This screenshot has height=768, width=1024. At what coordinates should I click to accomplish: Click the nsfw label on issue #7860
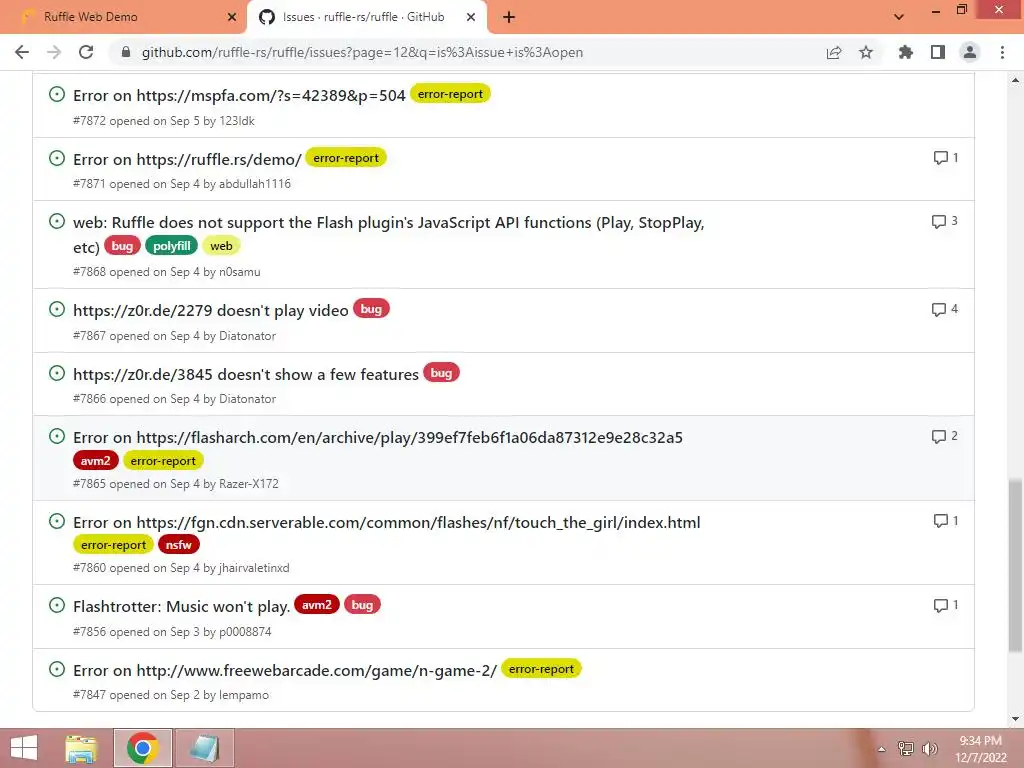pyautogui.click(x=178, y=545)
